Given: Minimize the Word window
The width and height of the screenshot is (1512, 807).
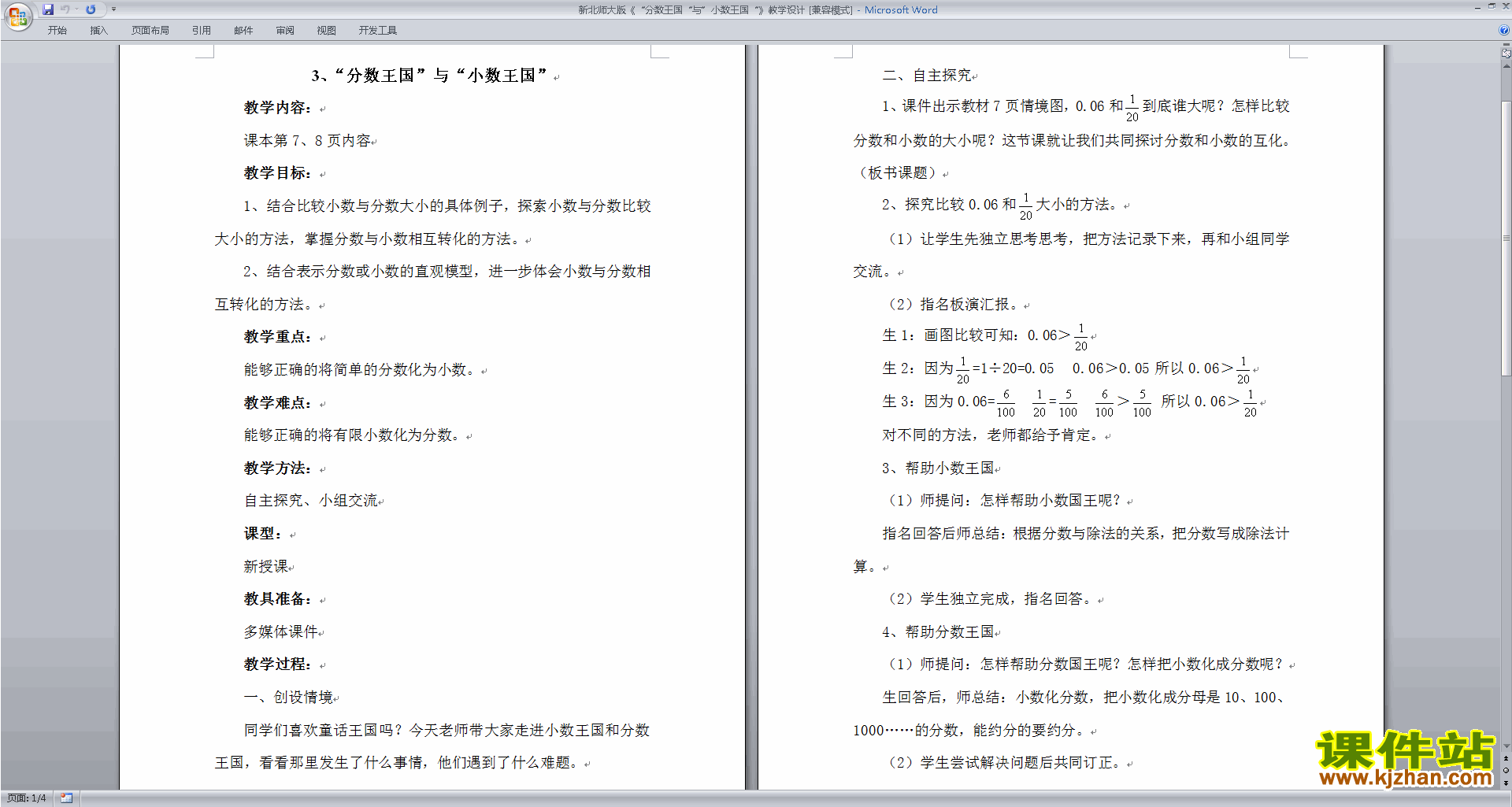Looking at the screenshot, I should (1477, 7).
